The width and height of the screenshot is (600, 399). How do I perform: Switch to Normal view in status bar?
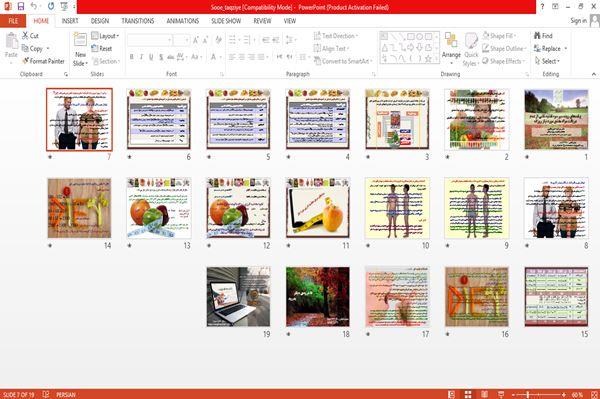pyautogui.click(x=452, y=394)
